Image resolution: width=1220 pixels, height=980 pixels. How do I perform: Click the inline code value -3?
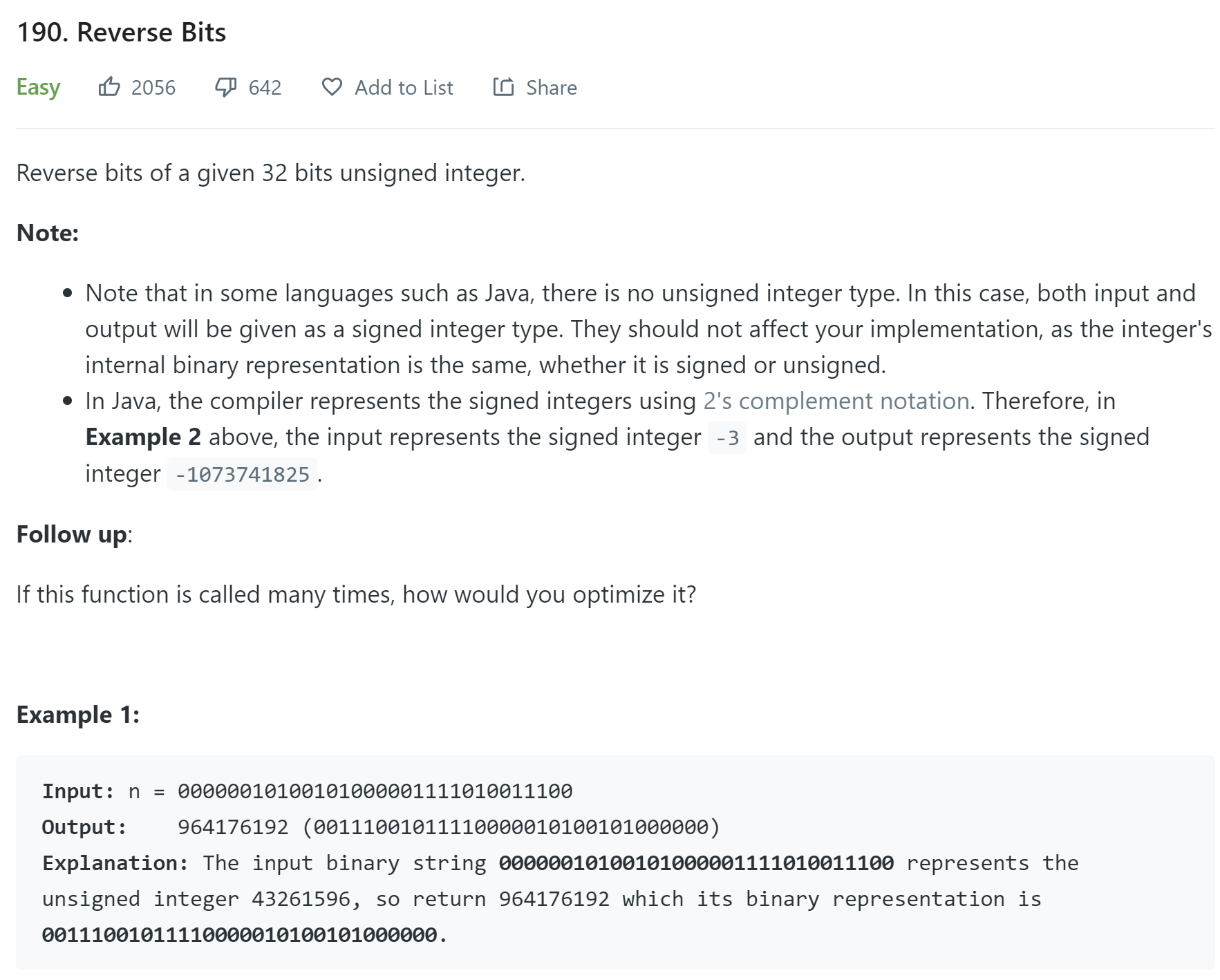[727, 438]
